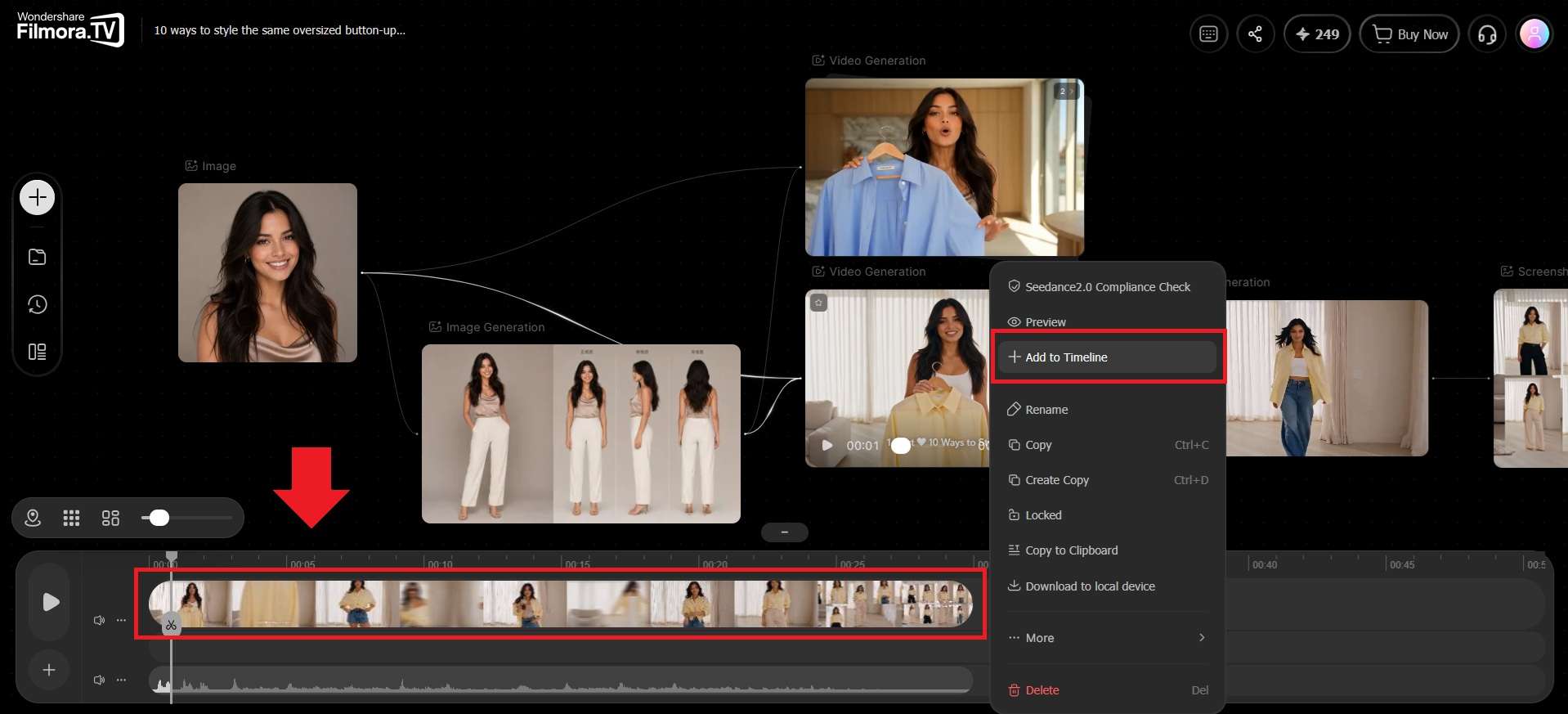Screen dimensions: 1568x714
Task: Choose Rename in the context menu
Action: coord(1107,410)
